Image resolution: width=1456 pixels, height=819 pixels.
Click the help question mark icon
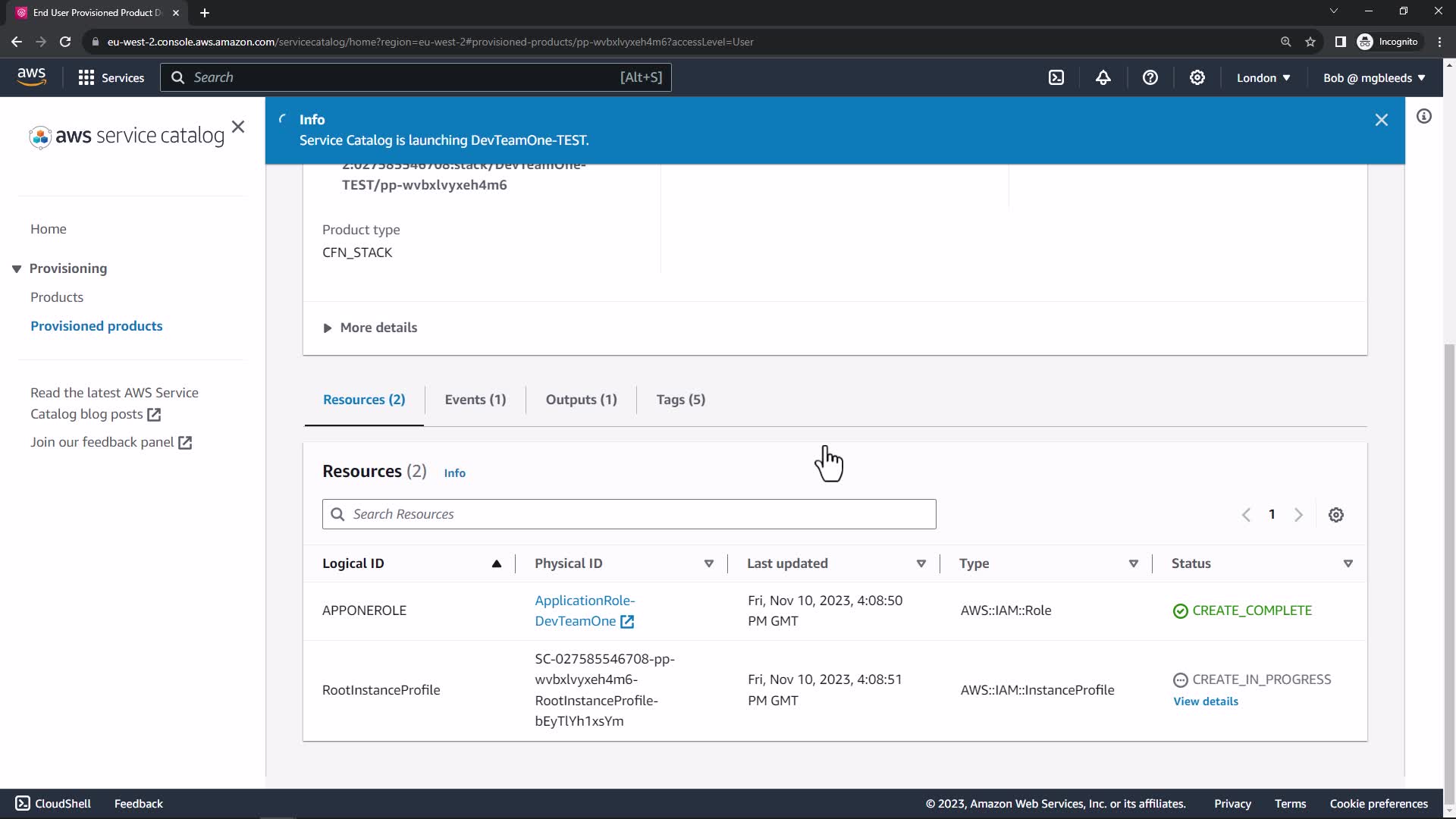tap(1150, 77)
